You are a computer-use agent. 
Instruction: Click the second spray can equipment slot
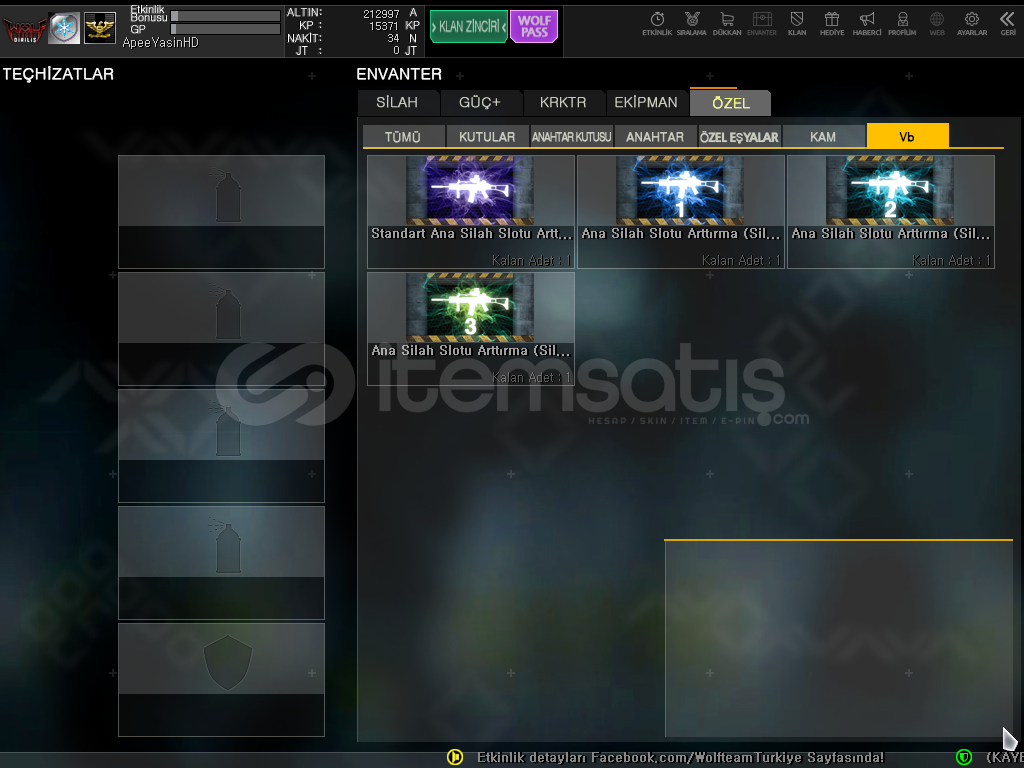pos(221,328)
